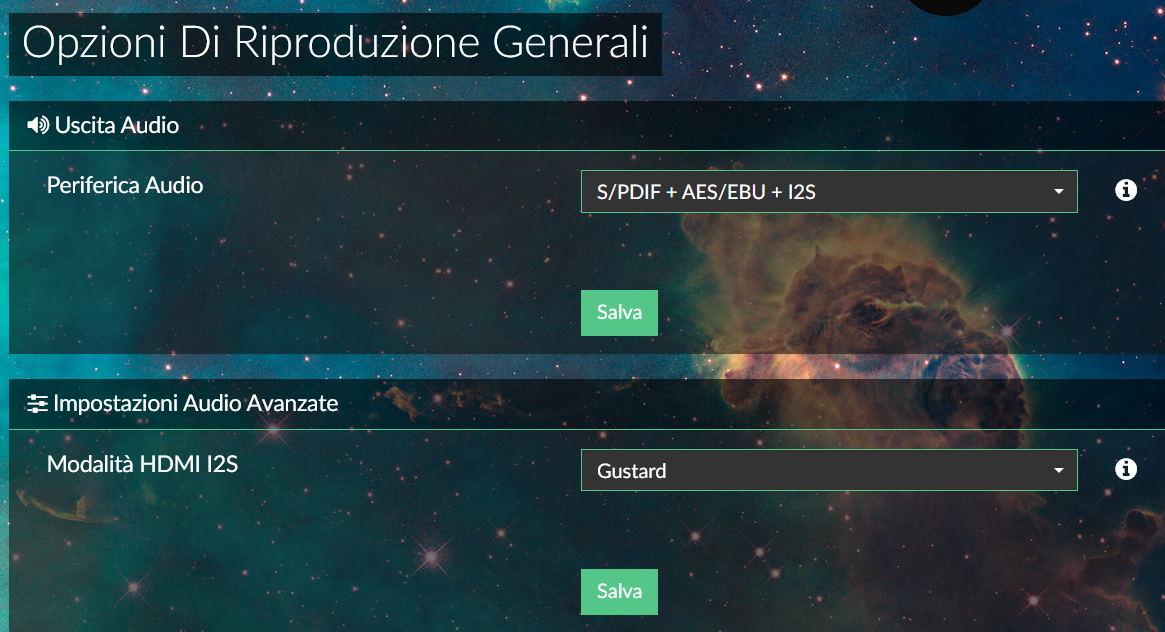Click the speaker icon beside Uscita Audio
Image resolution: width=1165 pixels, height=632 pixels.
tap(38, 125)
